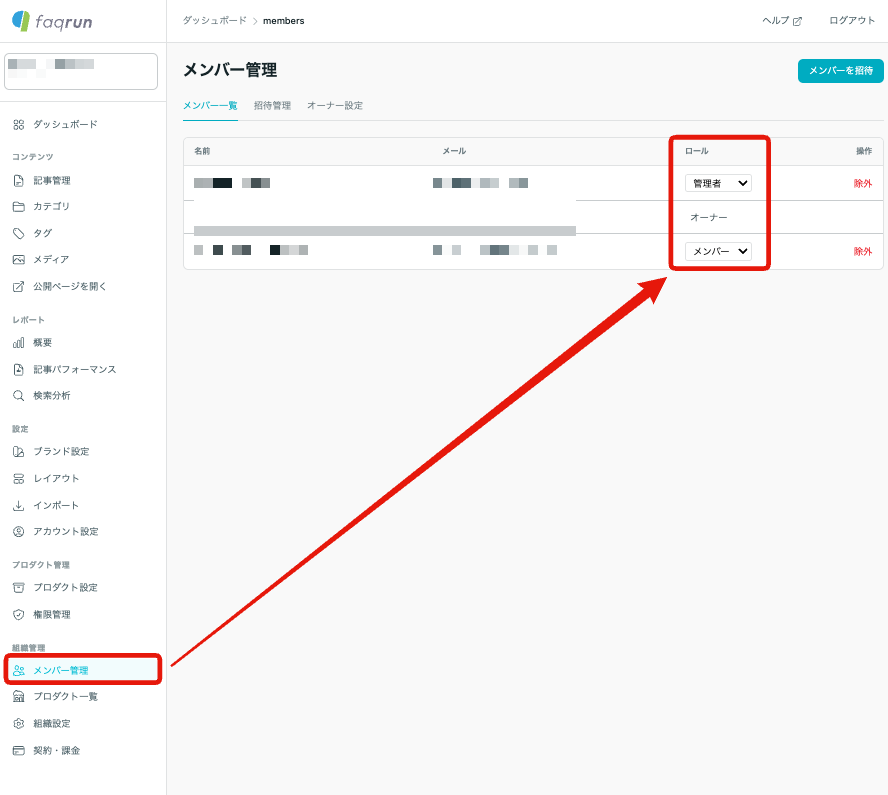Switch to the 招待管理 tab
Image resolution: width=888 pixels, height=795 pixels.
click(x=272, y=105)
